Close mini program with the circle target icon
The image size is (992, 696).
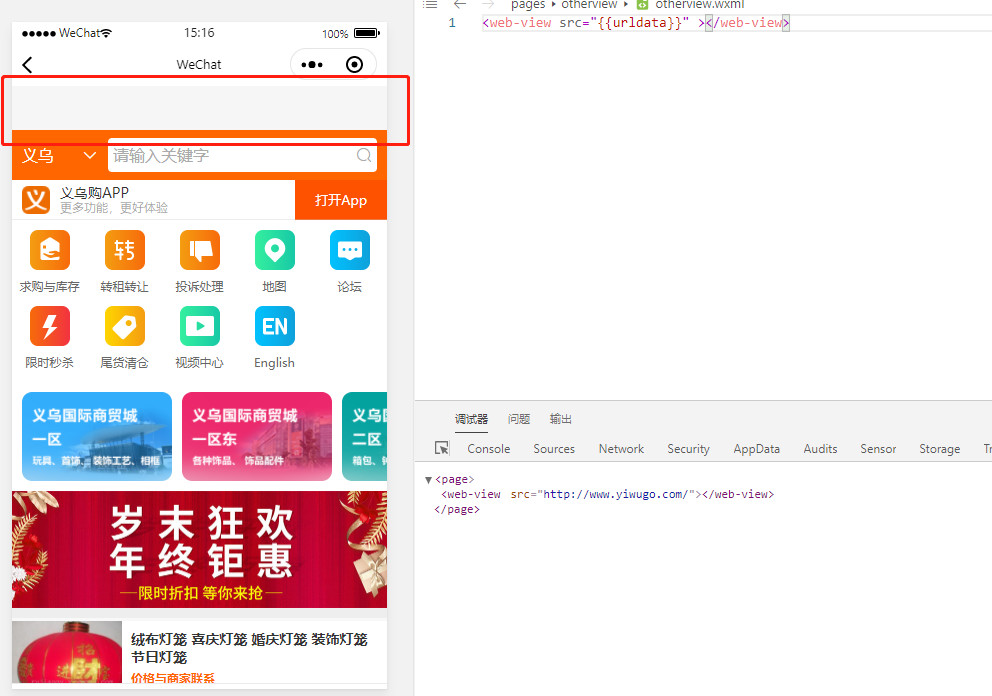(x=354, y=65)
